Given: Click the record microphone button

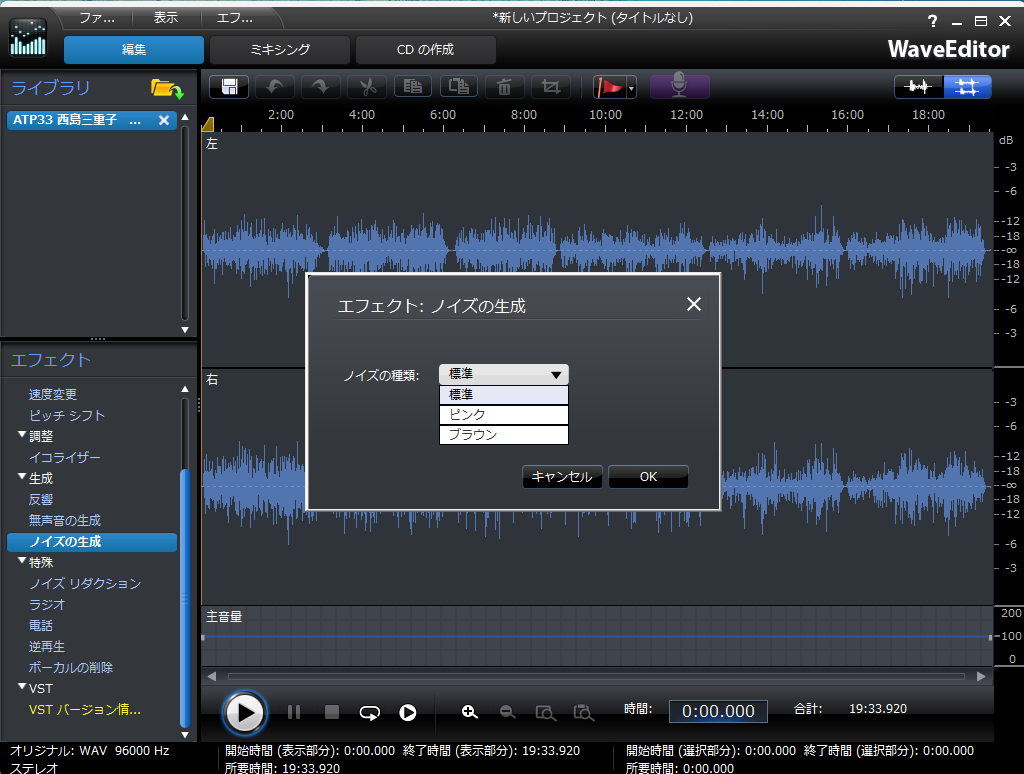Looking at the screenshot, I should pos(679,87).
